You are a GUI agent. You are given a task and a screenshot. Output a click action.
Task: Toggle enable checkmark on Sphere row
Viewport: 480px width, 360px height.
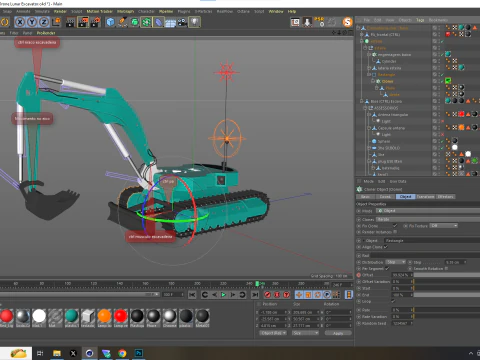tap(442, 141)
